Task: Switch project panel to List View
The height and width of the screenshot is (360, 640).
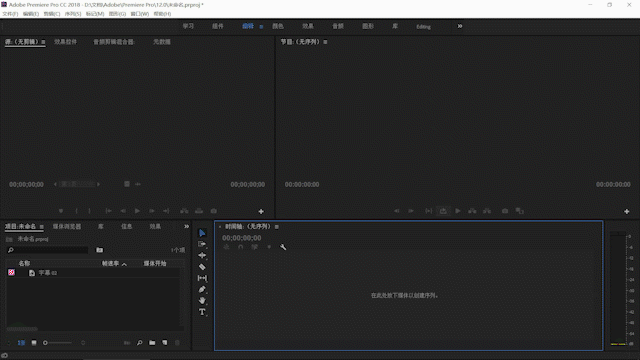Action: point(21,343)
